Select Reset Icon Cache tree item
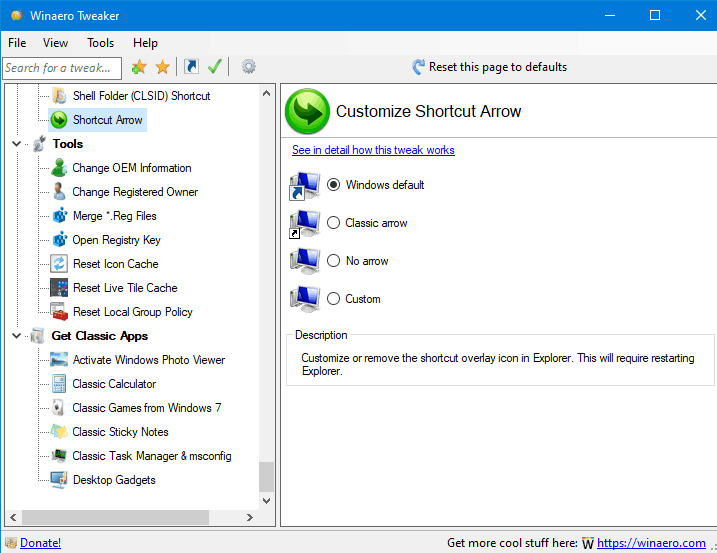The image size is (717, 553). click(x=116, y=264)
